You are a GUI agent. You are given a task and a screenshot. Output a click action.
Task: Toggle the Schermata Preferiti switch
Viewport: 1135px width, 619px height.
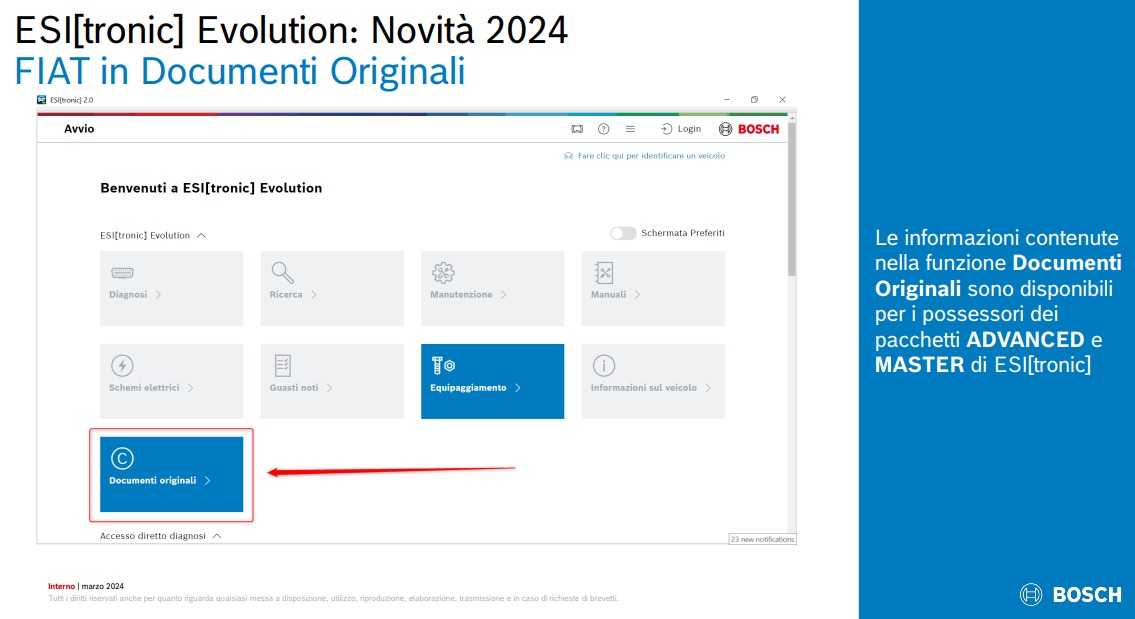click(623, 233)
